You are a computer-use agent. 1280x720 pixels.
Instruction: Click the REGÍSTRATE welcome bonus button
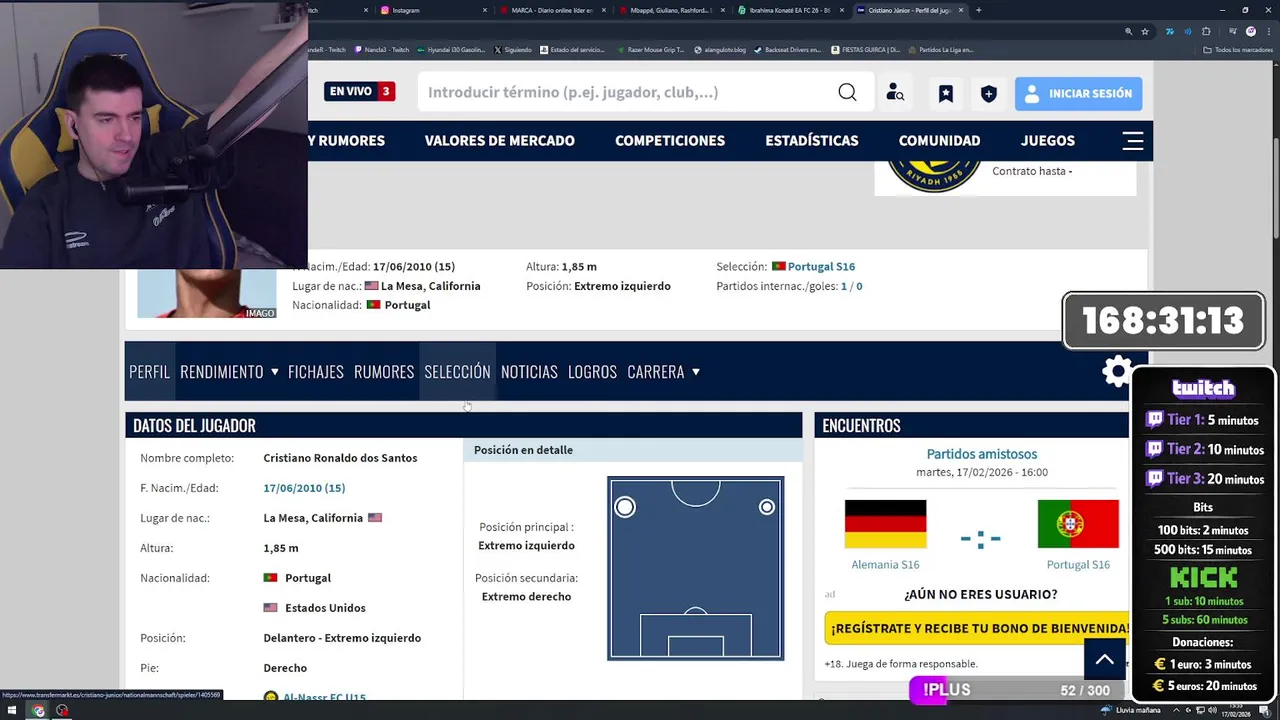click(977, 628)
